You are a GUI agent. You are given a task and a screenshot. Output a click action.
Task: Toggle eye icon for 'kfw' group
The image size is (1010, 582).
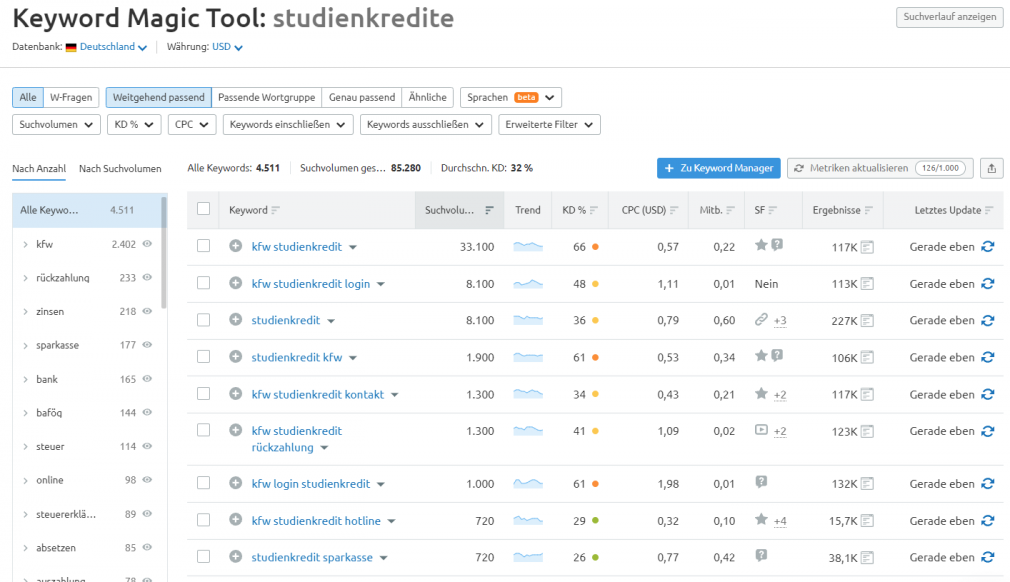click(x=147, y=244)
